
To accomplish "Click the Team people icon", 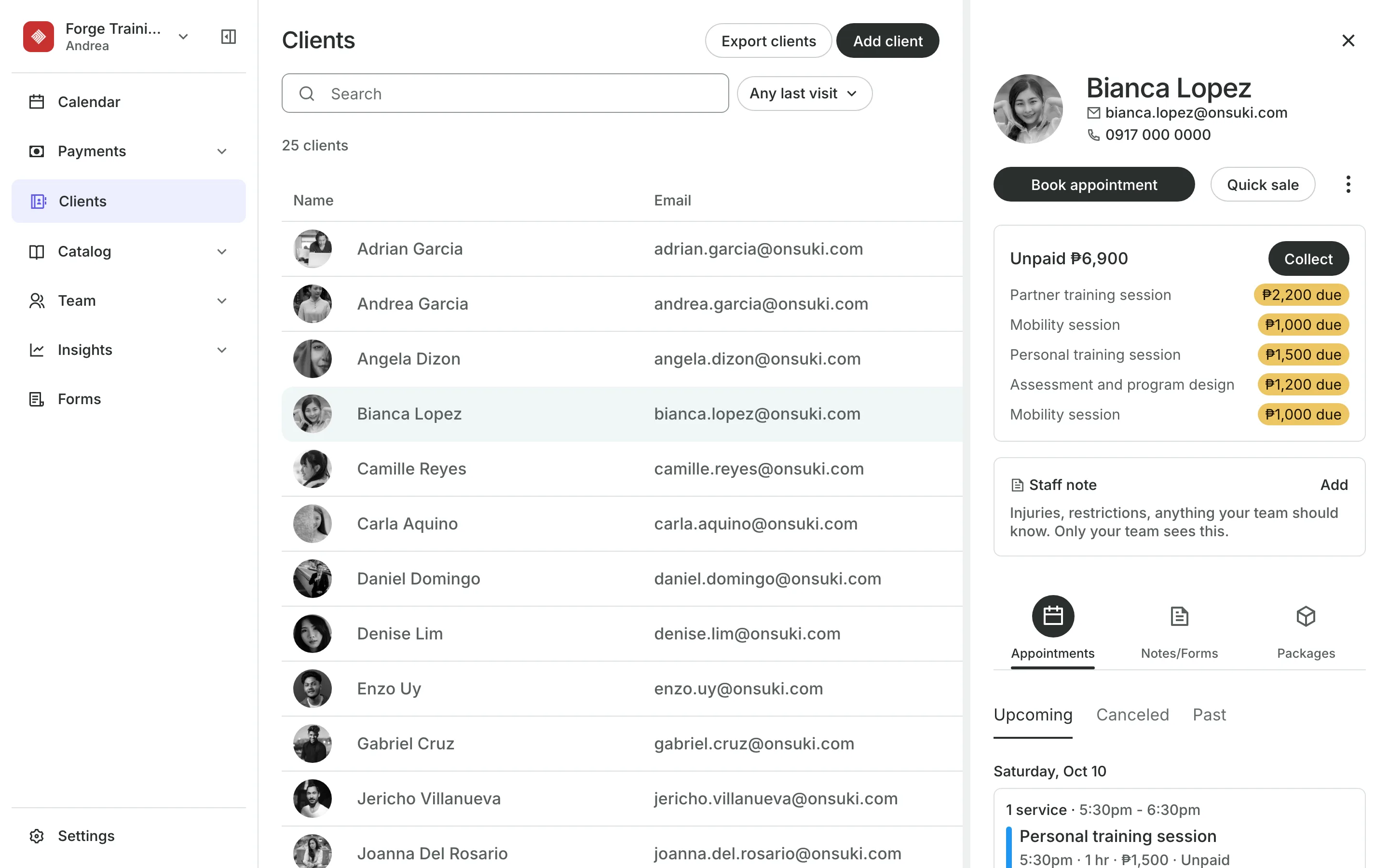I will click(x=37, y=301).
